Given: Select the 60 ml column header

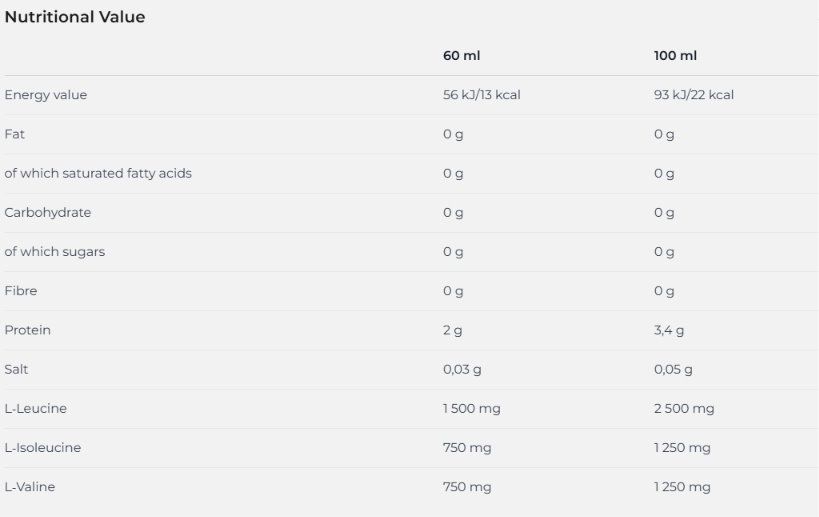Looking at the screenshot, I should [x=461, y=55].
